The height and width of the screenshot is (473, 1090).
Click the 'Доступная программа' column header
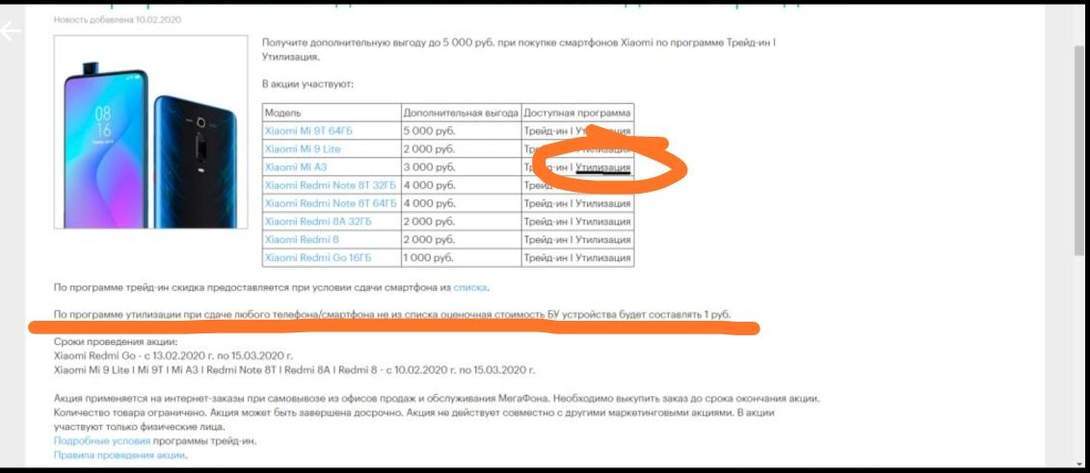point(577,113)
